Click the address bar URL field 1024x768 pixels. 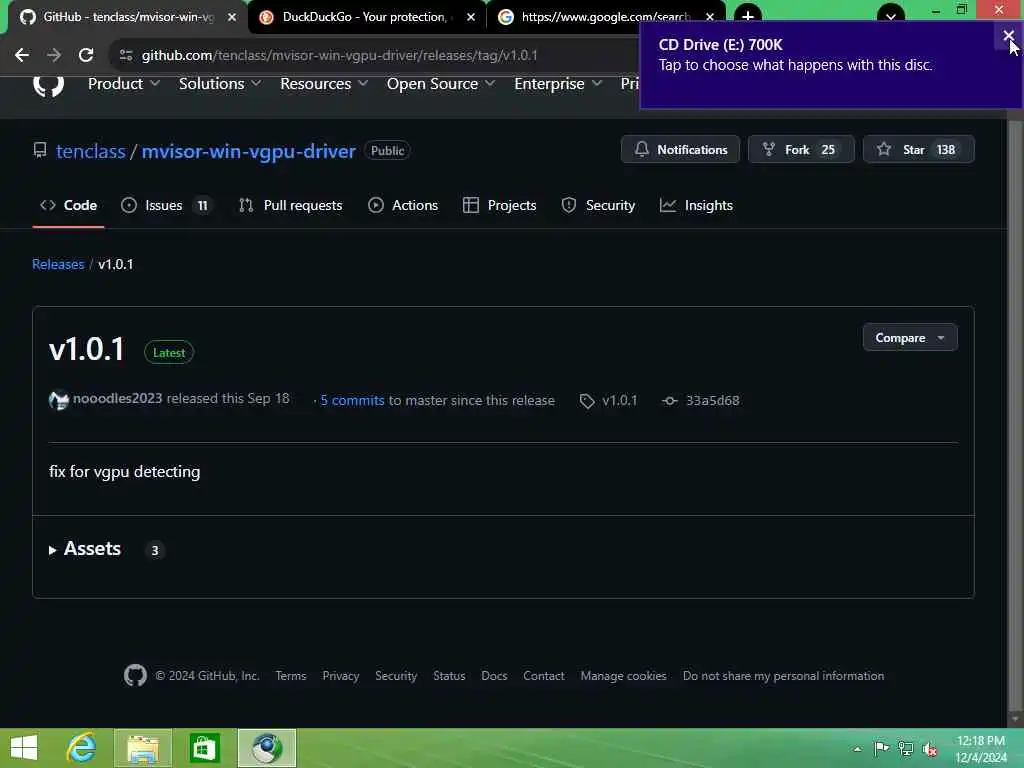340,56
